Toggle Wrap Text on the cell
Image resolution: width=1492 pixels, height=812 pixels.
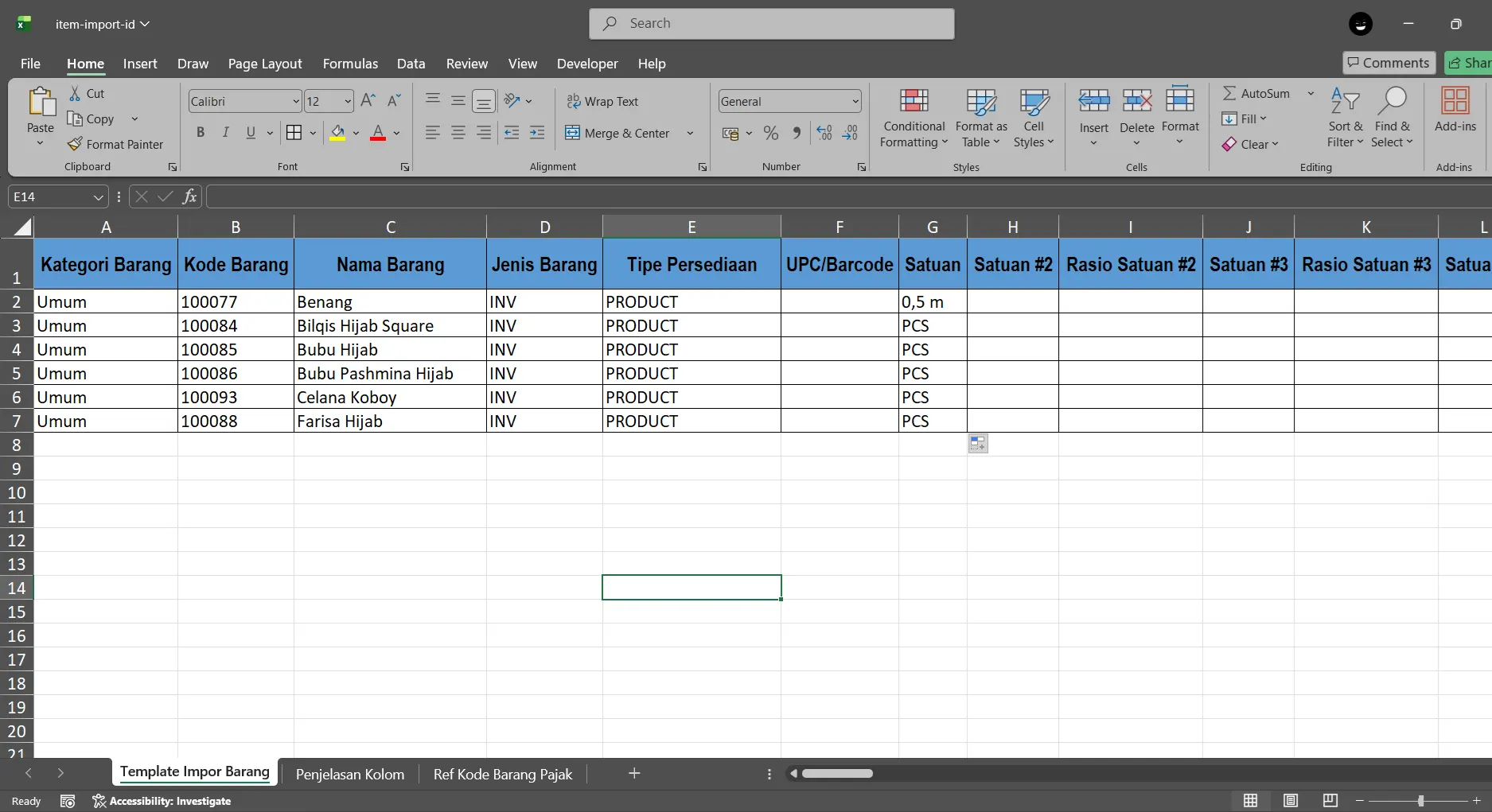pyautogui.click(x=602, y=101)
